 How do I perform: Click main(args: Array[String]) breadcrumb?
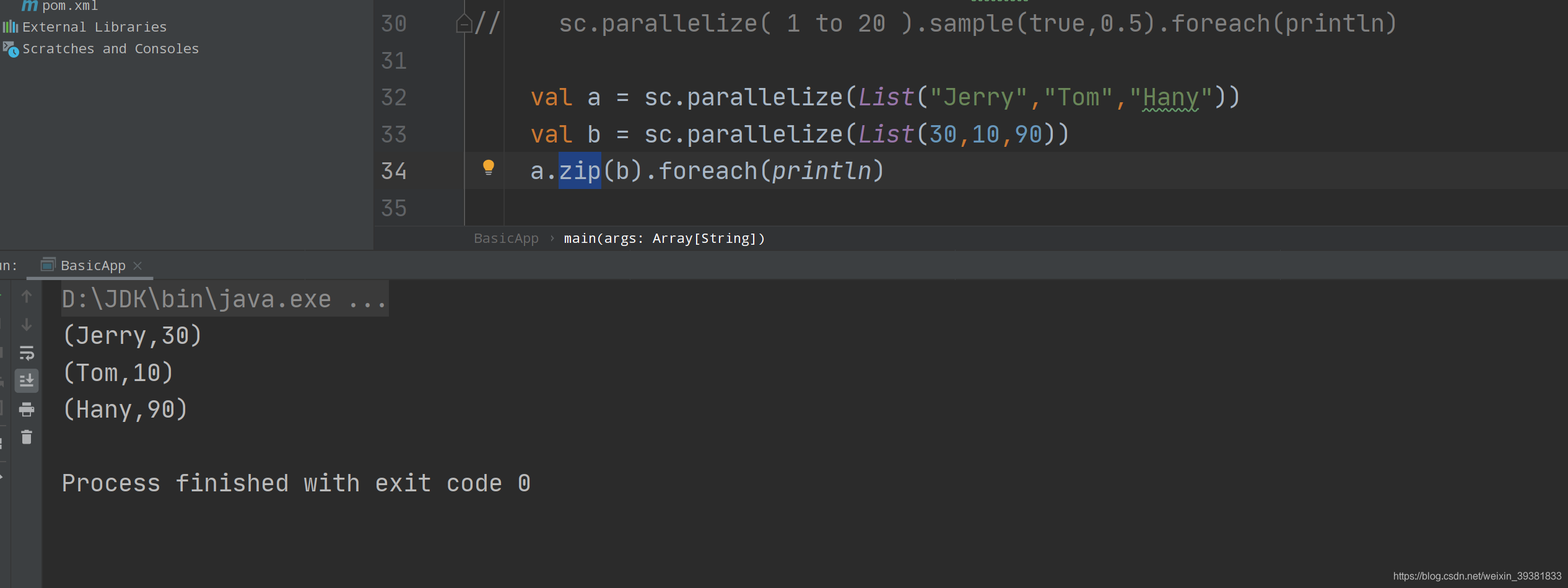[x=664, y=239]
